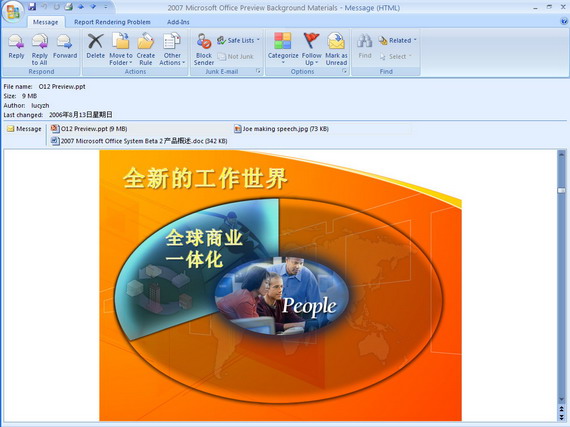Open Options group dialog launcher
Screen dimensions: 570x427
(344, 71)
